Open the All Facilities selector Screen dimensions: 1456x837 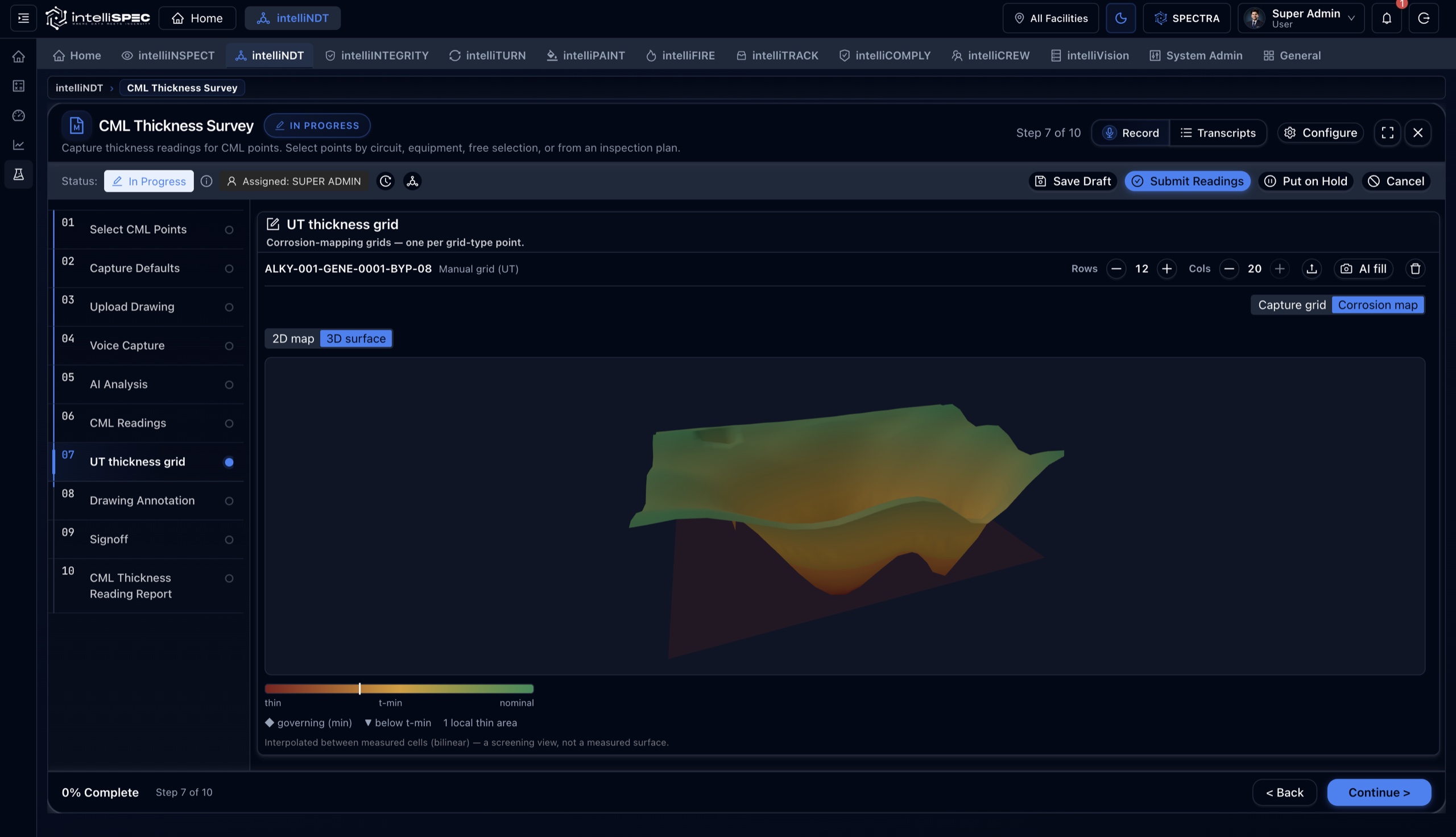tap(1050, 18)
